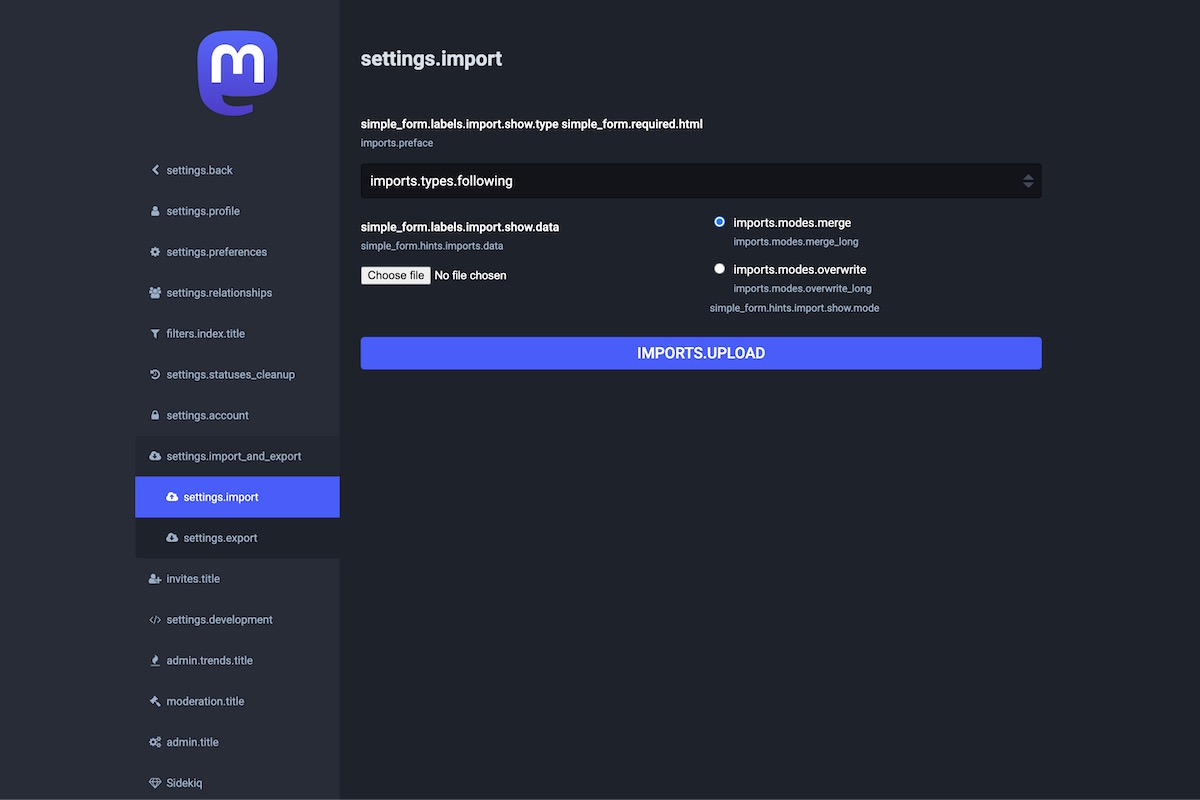Click the gear icon beside settings.preferences
This screenshot has width=1200, height=800.
(155, 252)
